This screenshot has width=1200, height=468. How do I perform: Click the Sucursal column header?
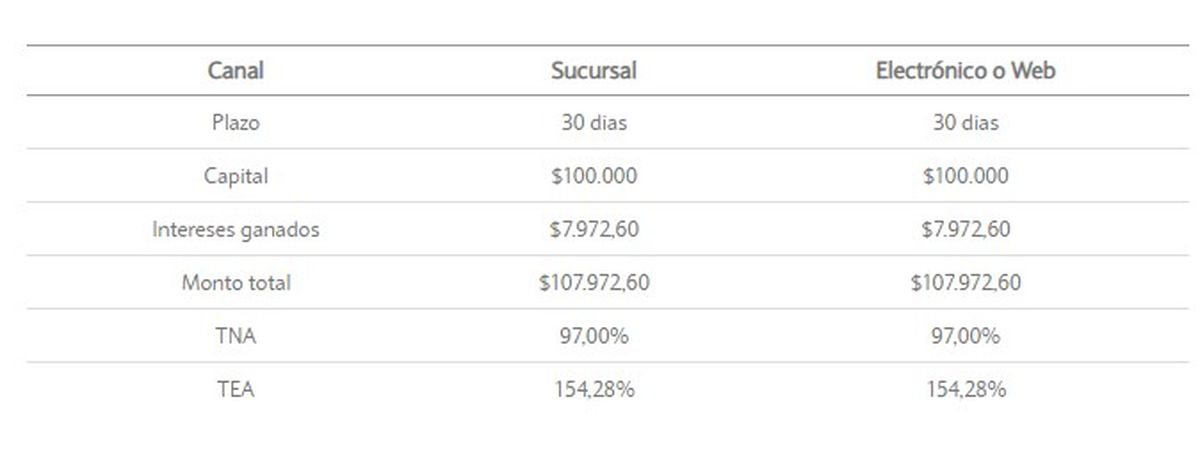click(593, 71)
